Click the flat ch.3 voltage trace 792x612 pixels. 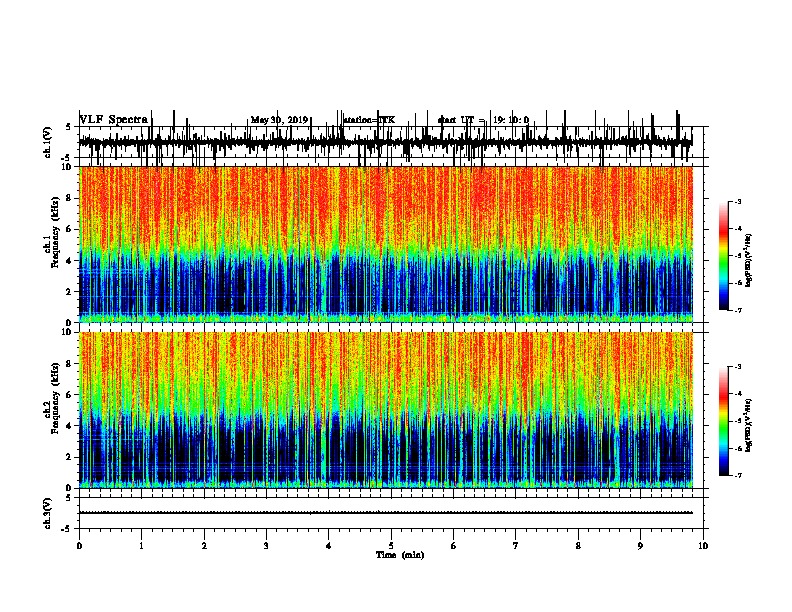pyautogui.click(x=386, y=513)
